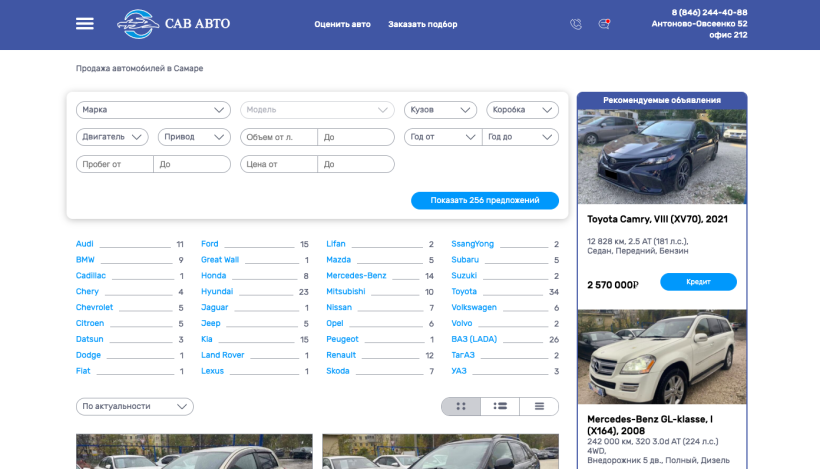Select the Mitsubishi brand link
The width and height of the screenshot is (820, 469).
[346, 291]
